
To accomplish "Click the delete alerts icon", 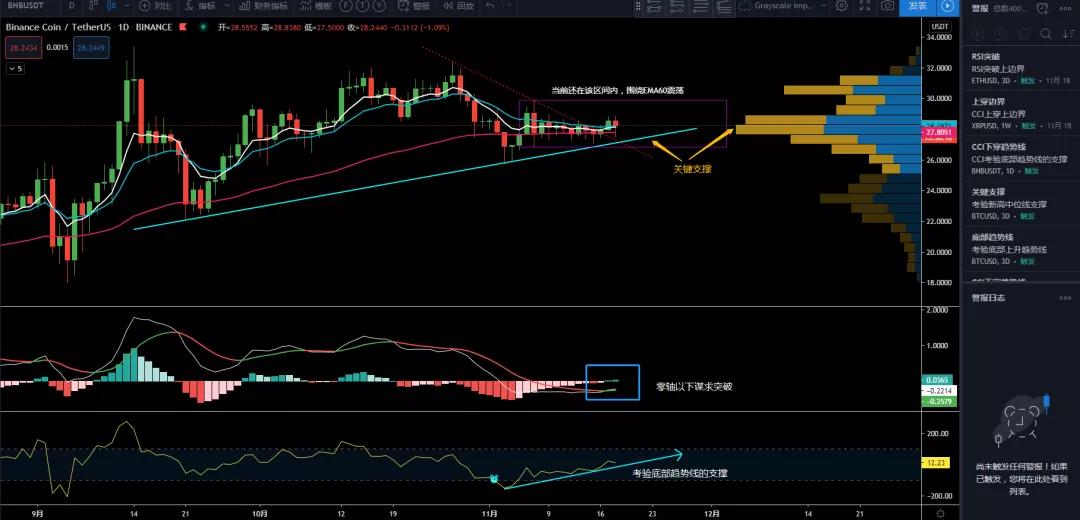I will tap(1024, 34).
